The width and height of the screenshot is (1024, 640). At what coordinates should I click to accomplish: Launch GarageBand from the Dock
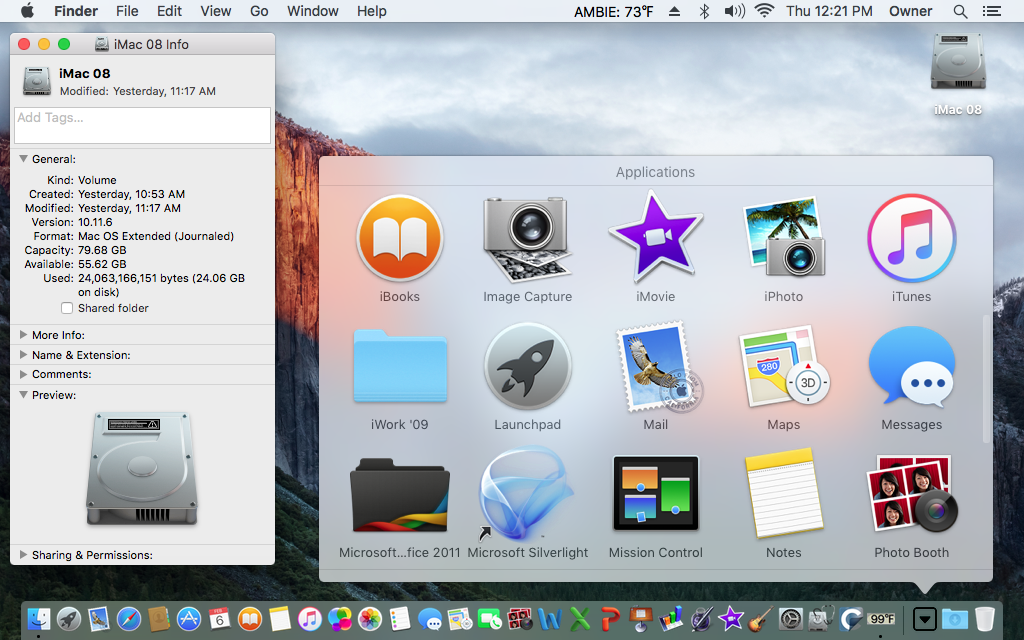click(x=760, y=618)
